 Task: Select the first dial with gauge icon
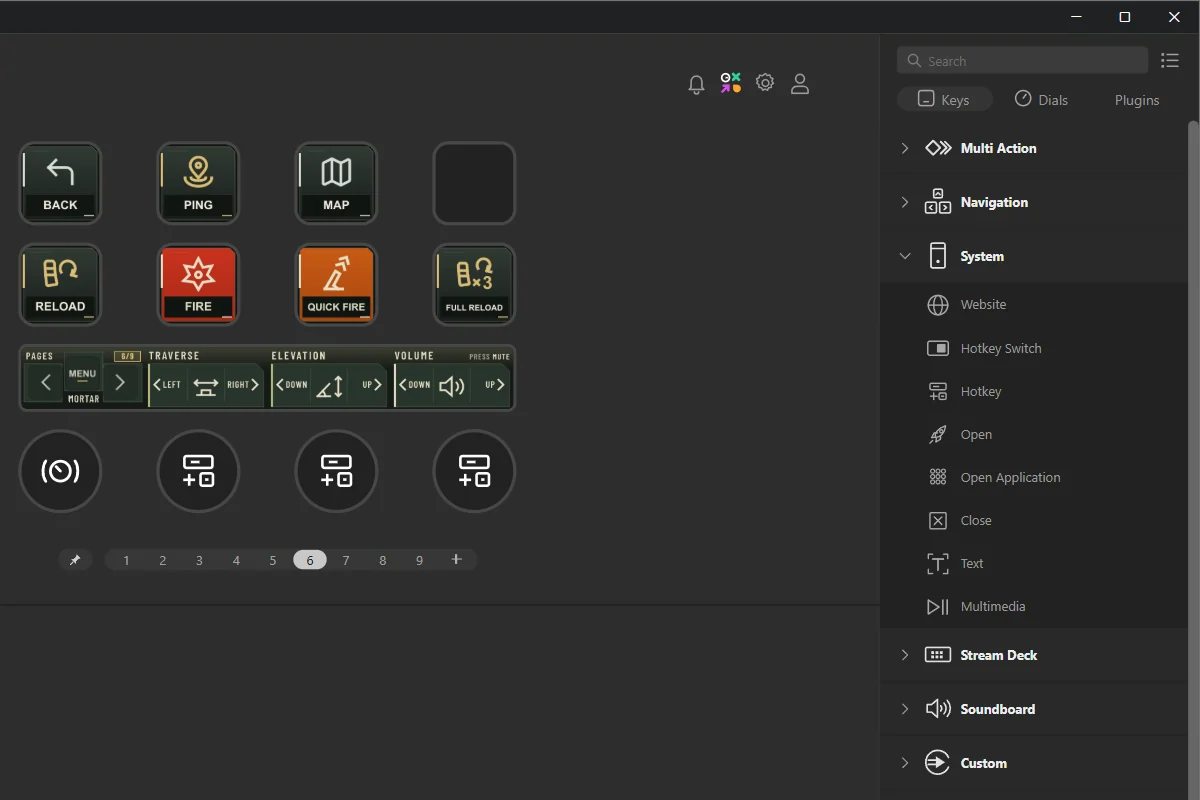coord(60,471)
